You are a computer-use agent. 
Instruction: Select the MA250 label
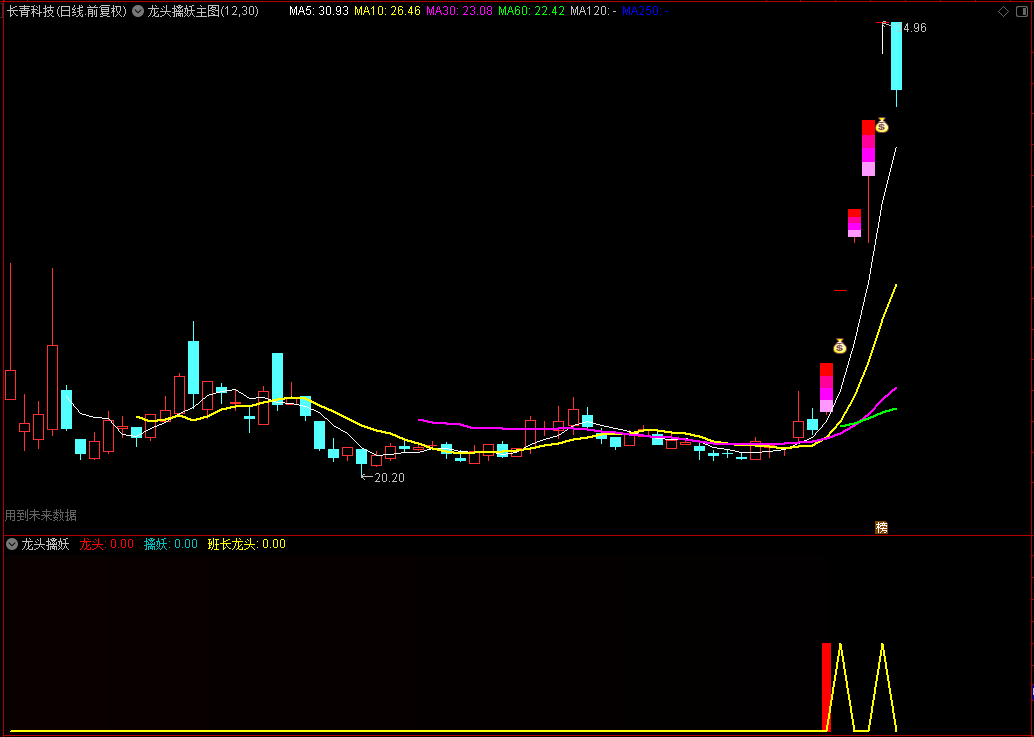(645, 11)
